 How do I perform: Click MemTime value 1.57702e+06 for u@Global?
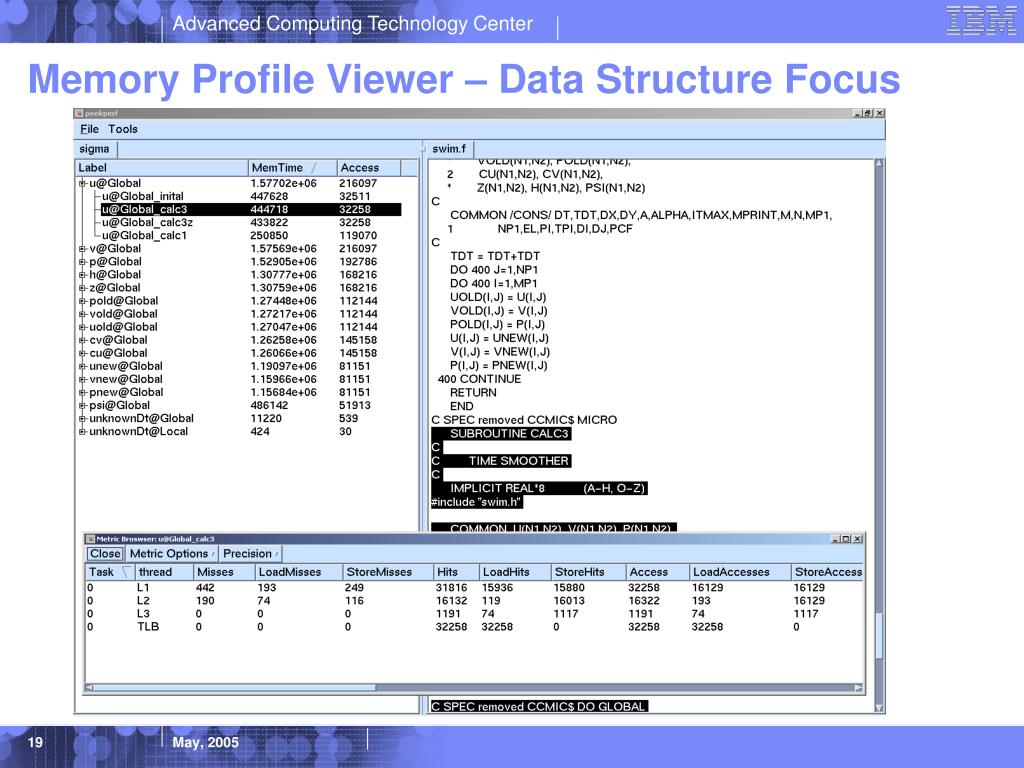(283, 184)
